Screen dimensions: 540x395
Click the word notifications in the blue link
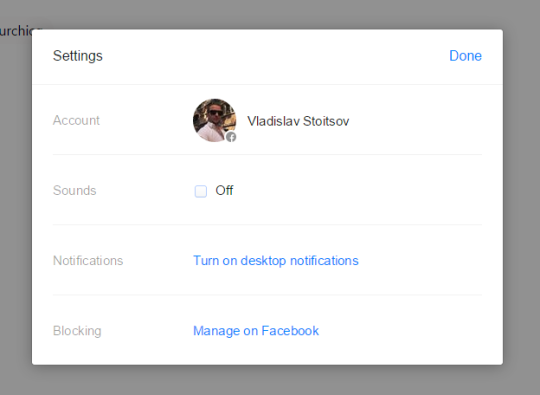324,261
